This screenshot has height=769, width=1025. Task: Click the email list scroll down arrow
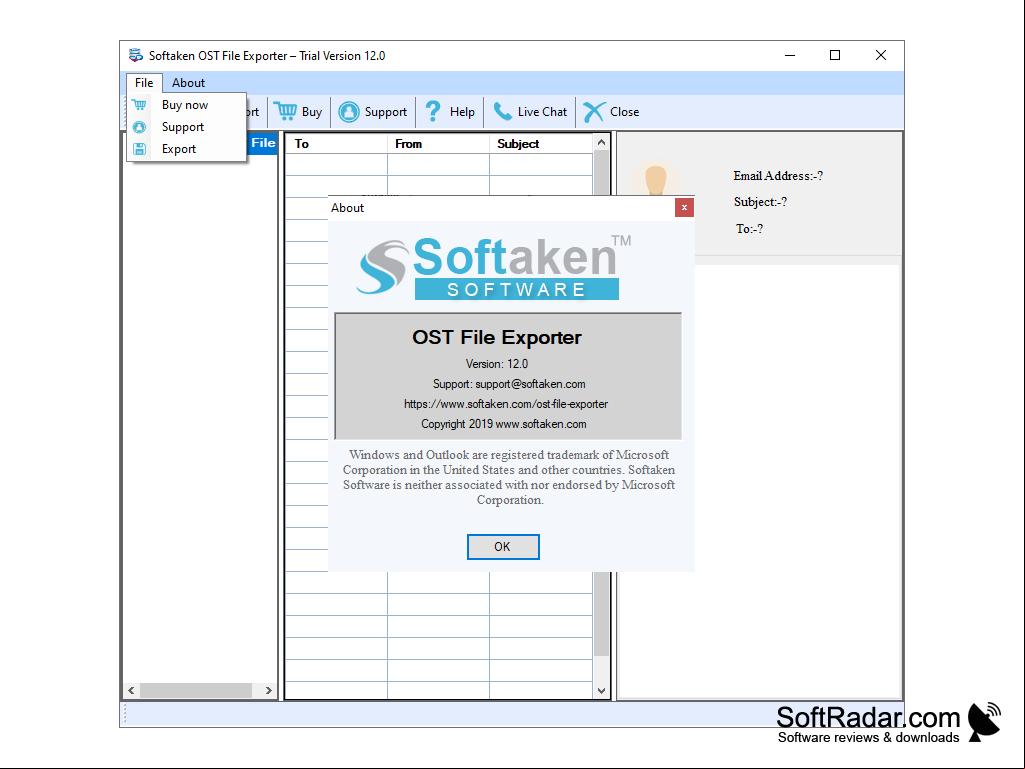601,691
